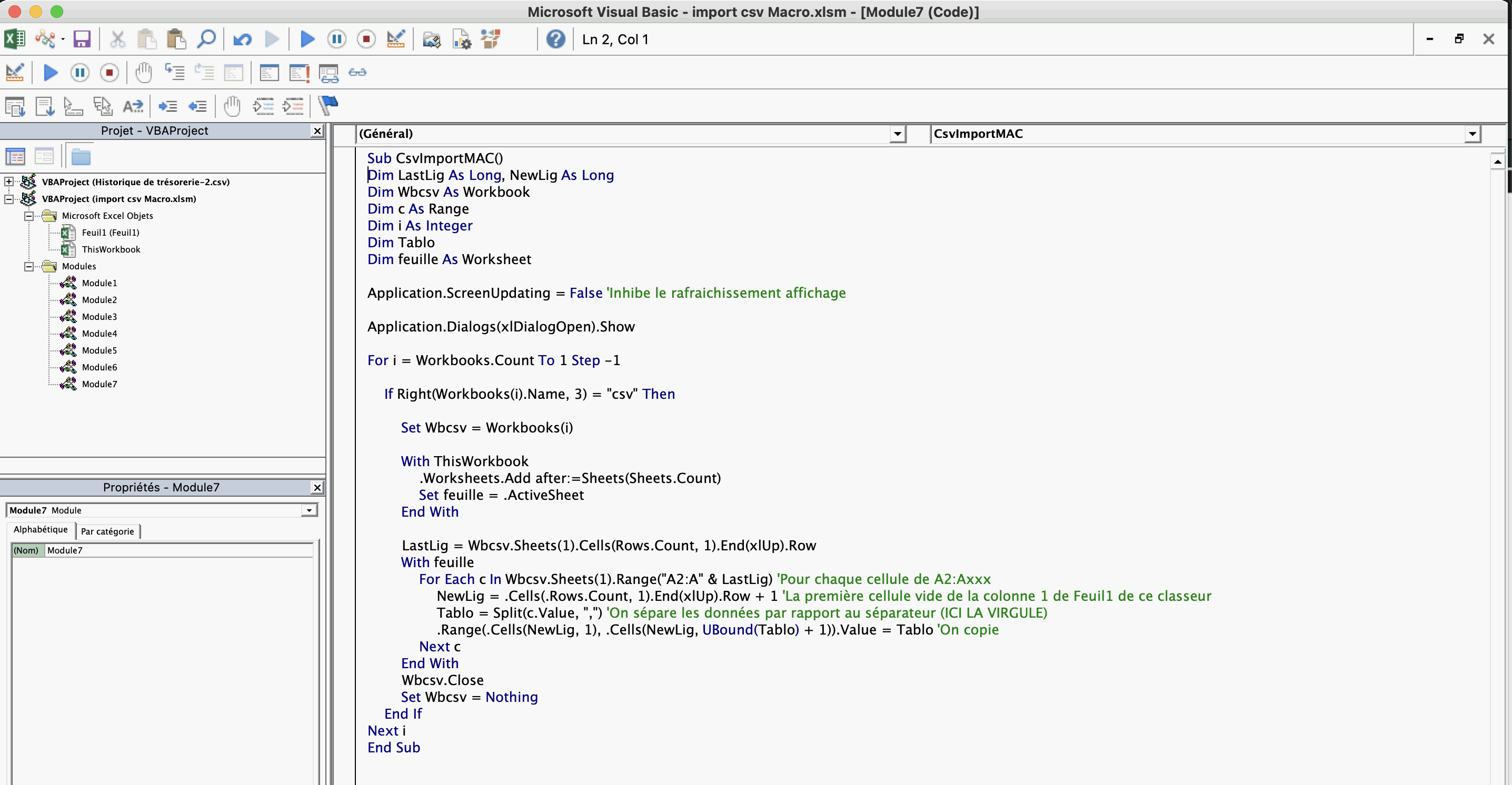Click the Excel view icon
1512x785 pixels.
click(x=15, y=39)
